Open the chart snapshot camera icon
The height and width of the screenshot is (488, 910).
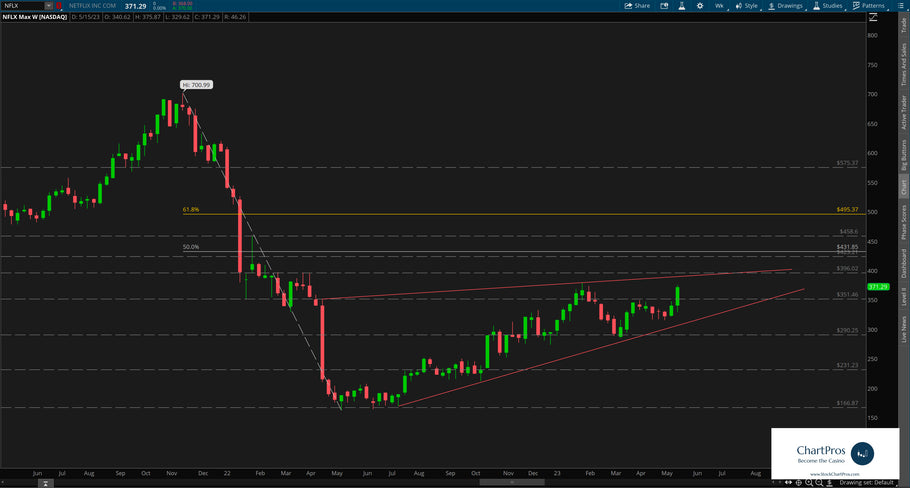(x=665, y=6)
